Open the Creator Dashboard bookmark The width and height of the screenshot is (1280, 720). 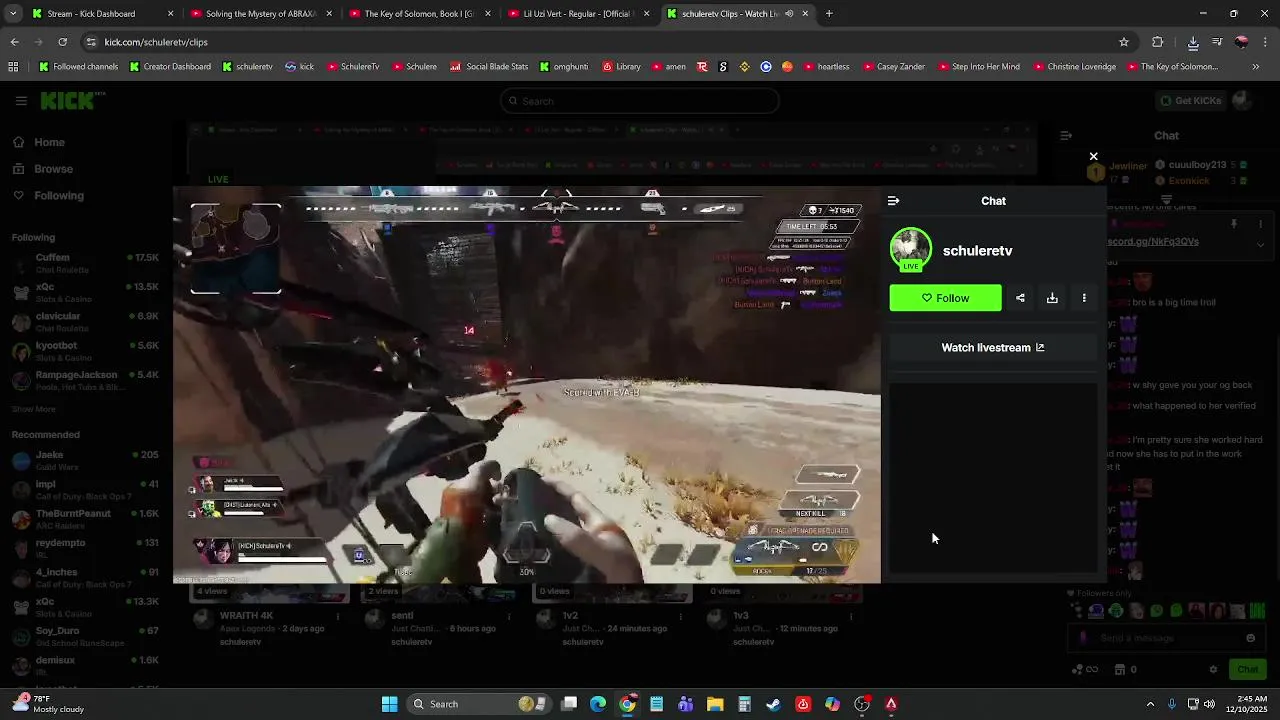(170, 67)
